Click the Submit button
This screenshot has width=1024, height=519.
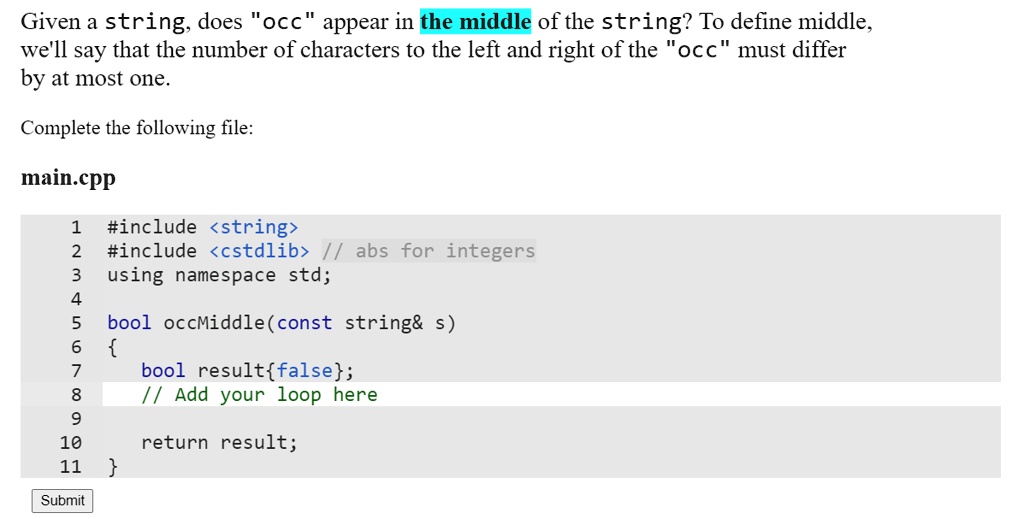tap(63, 501)
